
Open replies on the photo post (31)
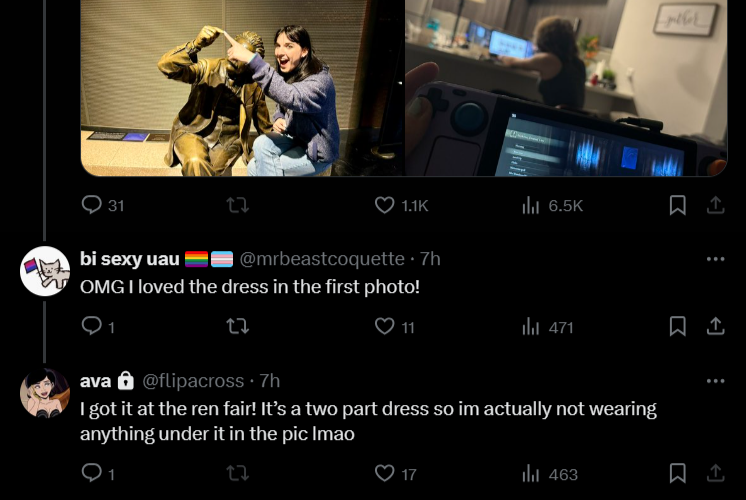coord(103,206)
